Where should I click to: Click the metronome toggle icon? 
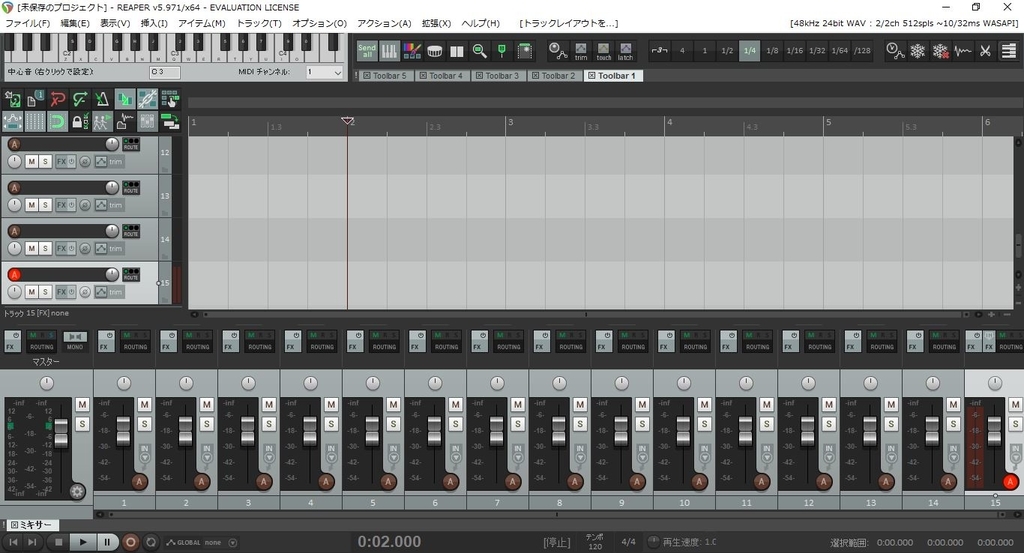click(102, 99)
